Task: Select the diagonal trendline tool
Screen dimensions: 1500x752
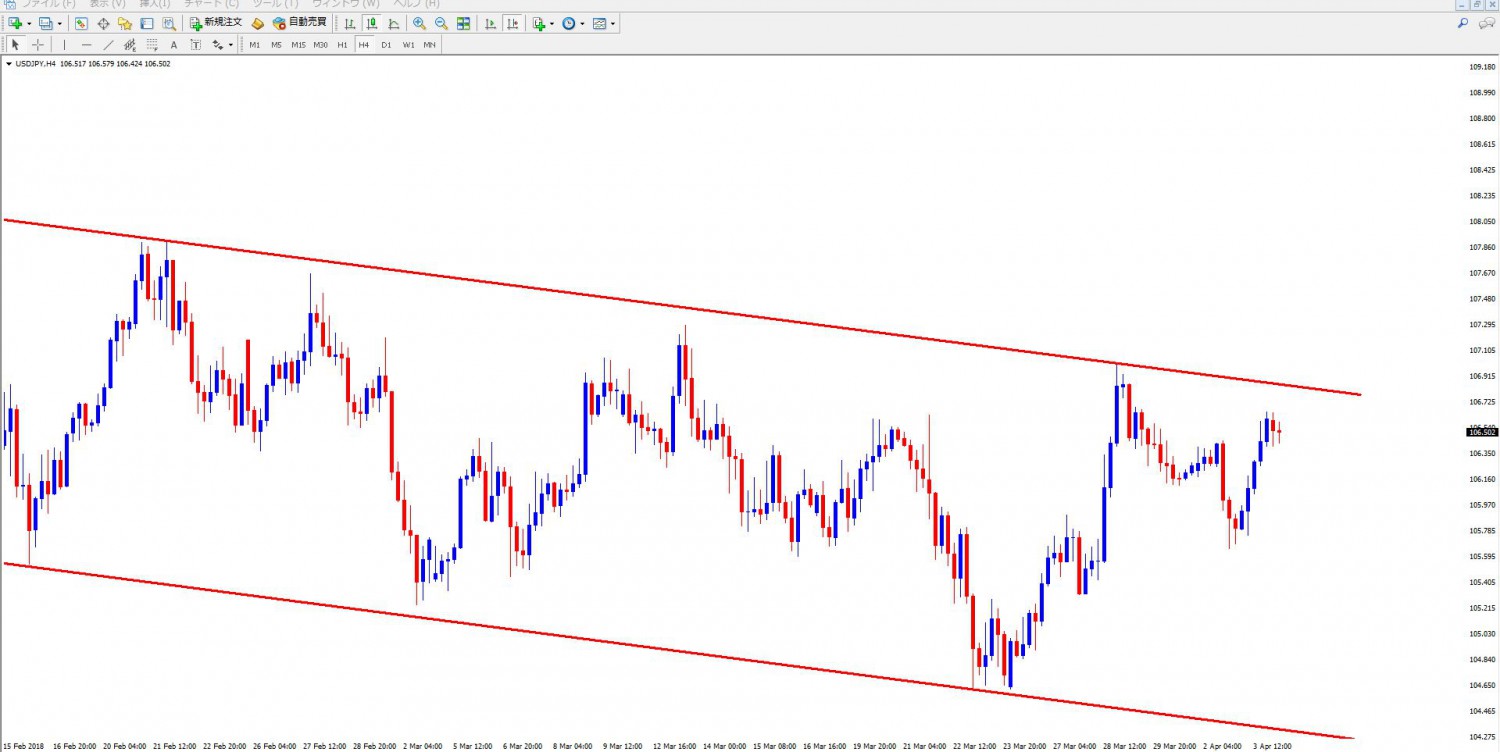Action: tap(108, 45)
